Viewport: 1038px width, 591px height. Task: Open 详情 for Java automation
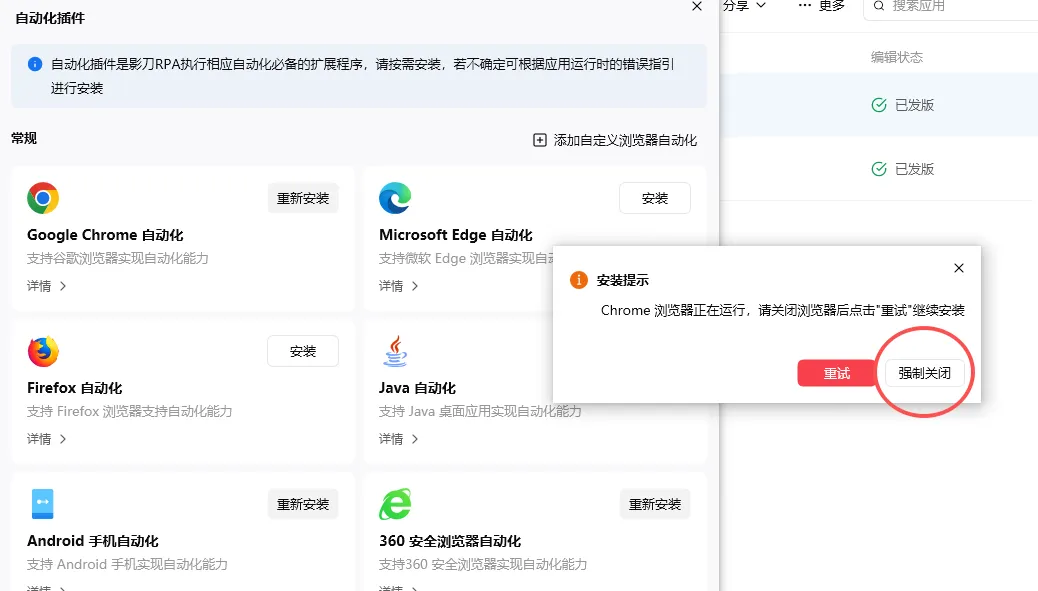pos(399,439)
